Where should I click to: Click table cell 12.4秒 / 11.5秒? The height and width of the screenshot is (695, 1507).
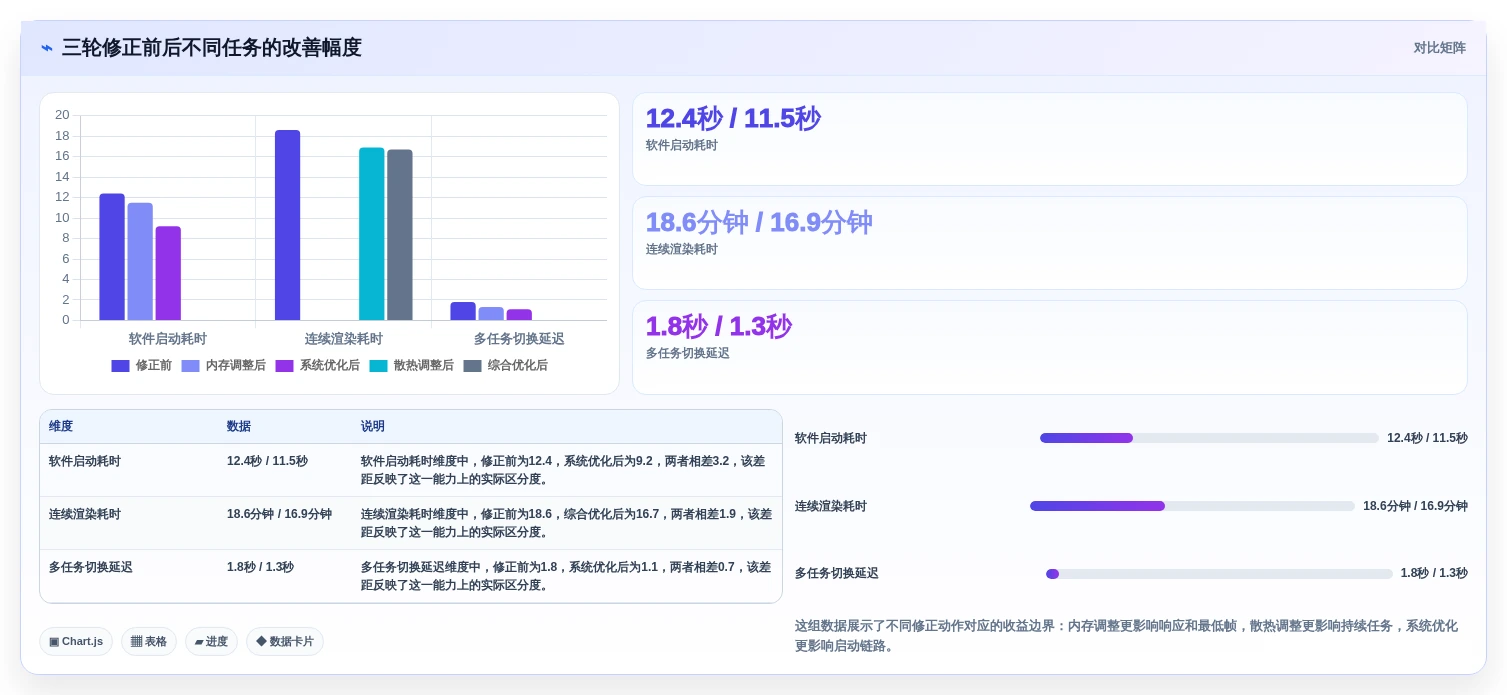click(267, 461)
